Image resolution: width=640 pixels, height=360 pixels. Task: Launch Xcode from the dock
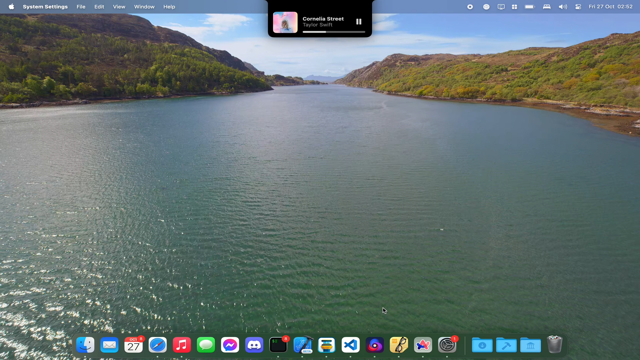click(302, 345)
